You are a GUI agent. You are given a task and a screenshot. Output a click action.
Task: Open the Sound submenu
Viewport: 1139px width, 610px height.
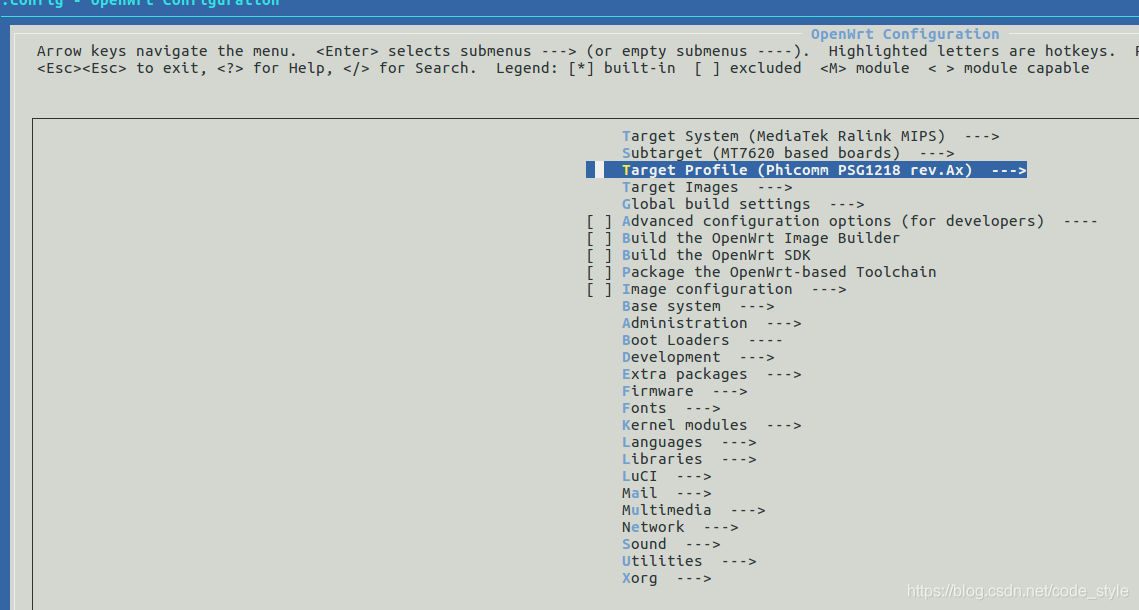tap(671, 544)
